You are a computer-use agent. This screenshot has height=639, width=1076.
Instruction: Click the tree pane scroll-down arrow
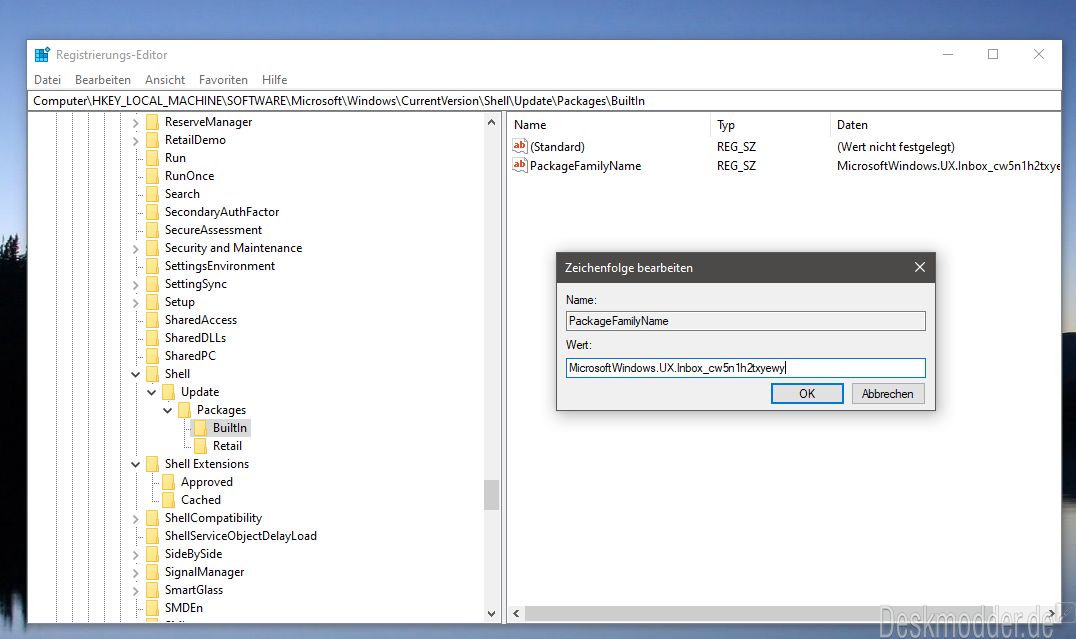[491, 614]
